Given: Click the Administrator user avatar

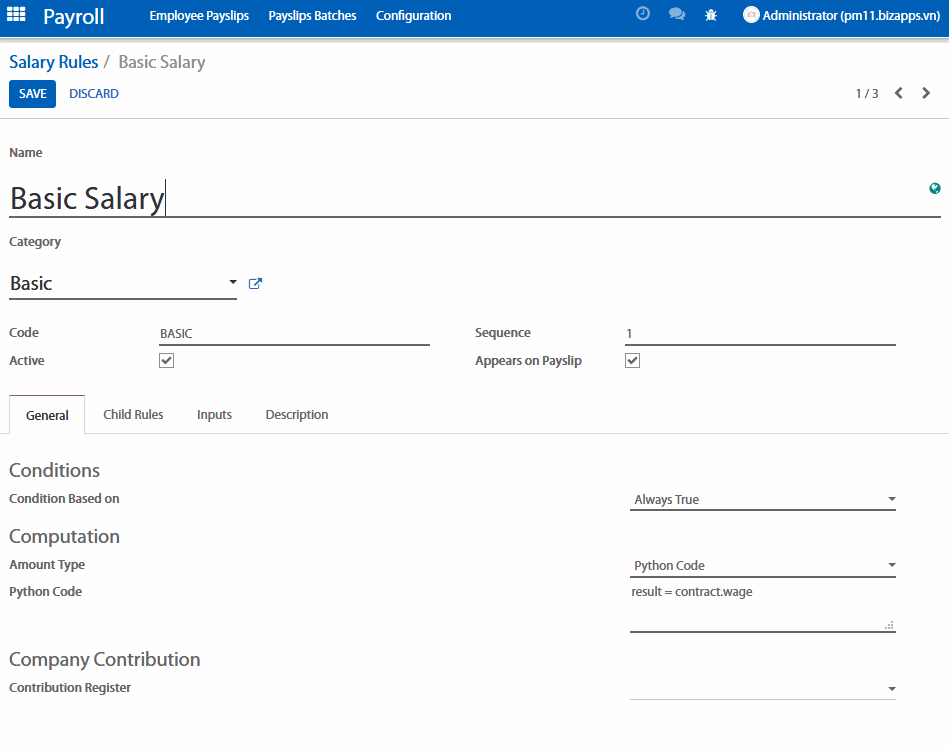Looking at the screenshot, I should 750,16.
